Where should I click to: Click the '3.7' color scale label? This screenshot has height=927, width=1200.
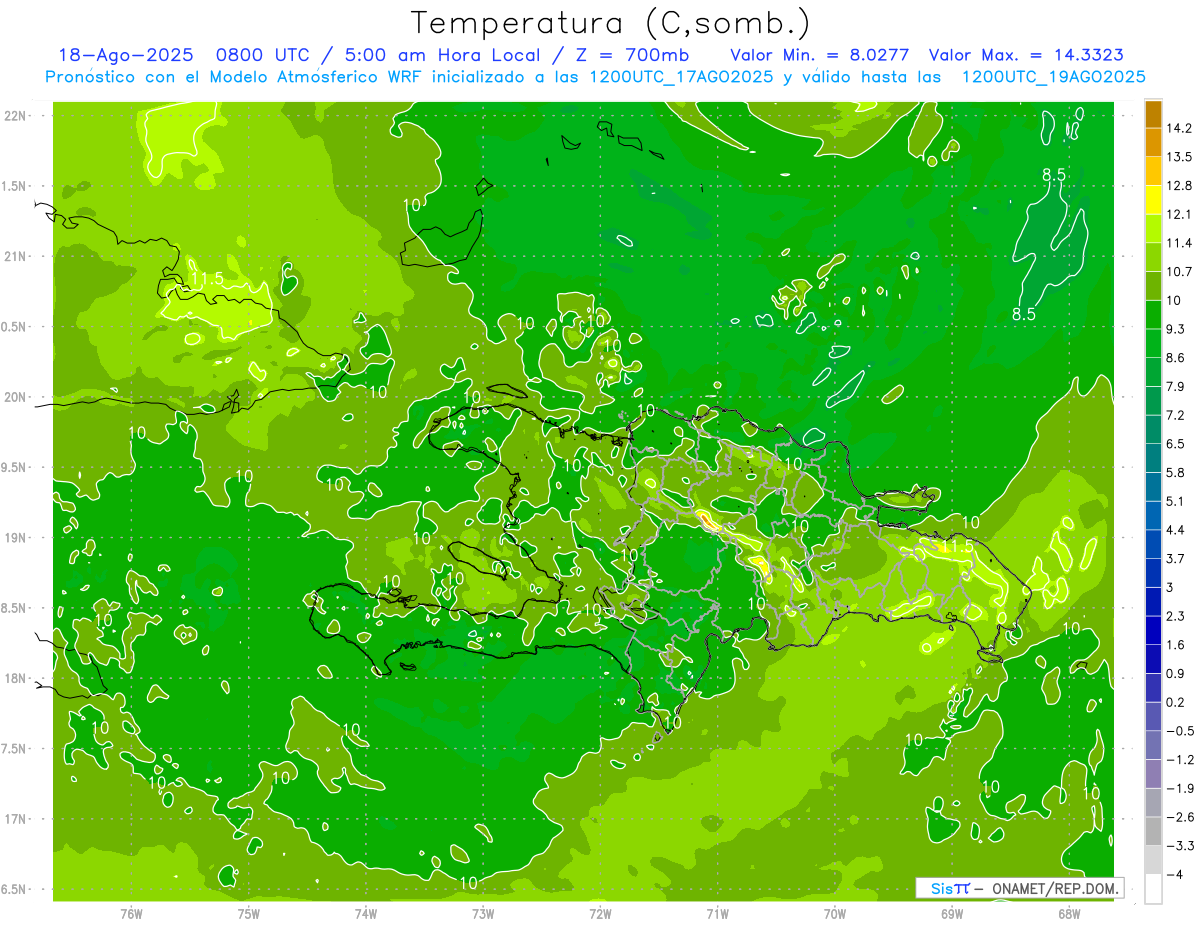[x=1177, y=558]
